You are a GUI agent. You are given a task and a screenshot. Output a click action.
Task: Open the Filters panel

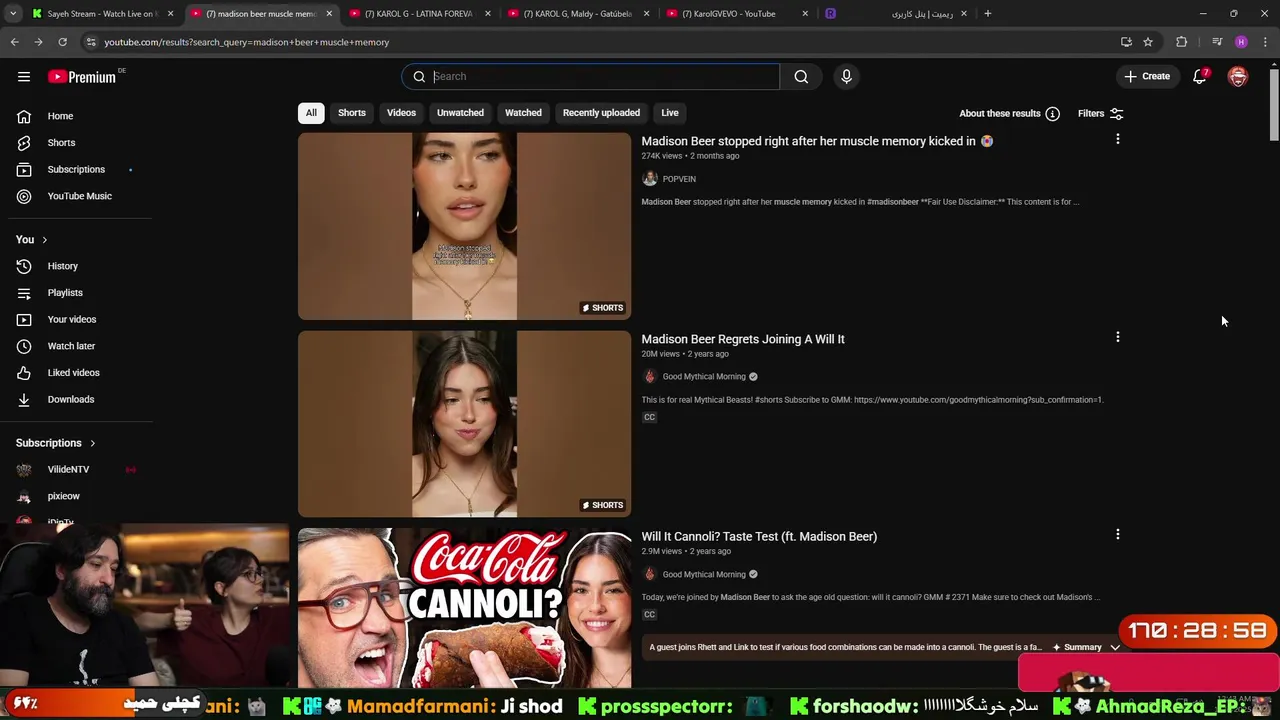pos(1100,114)
